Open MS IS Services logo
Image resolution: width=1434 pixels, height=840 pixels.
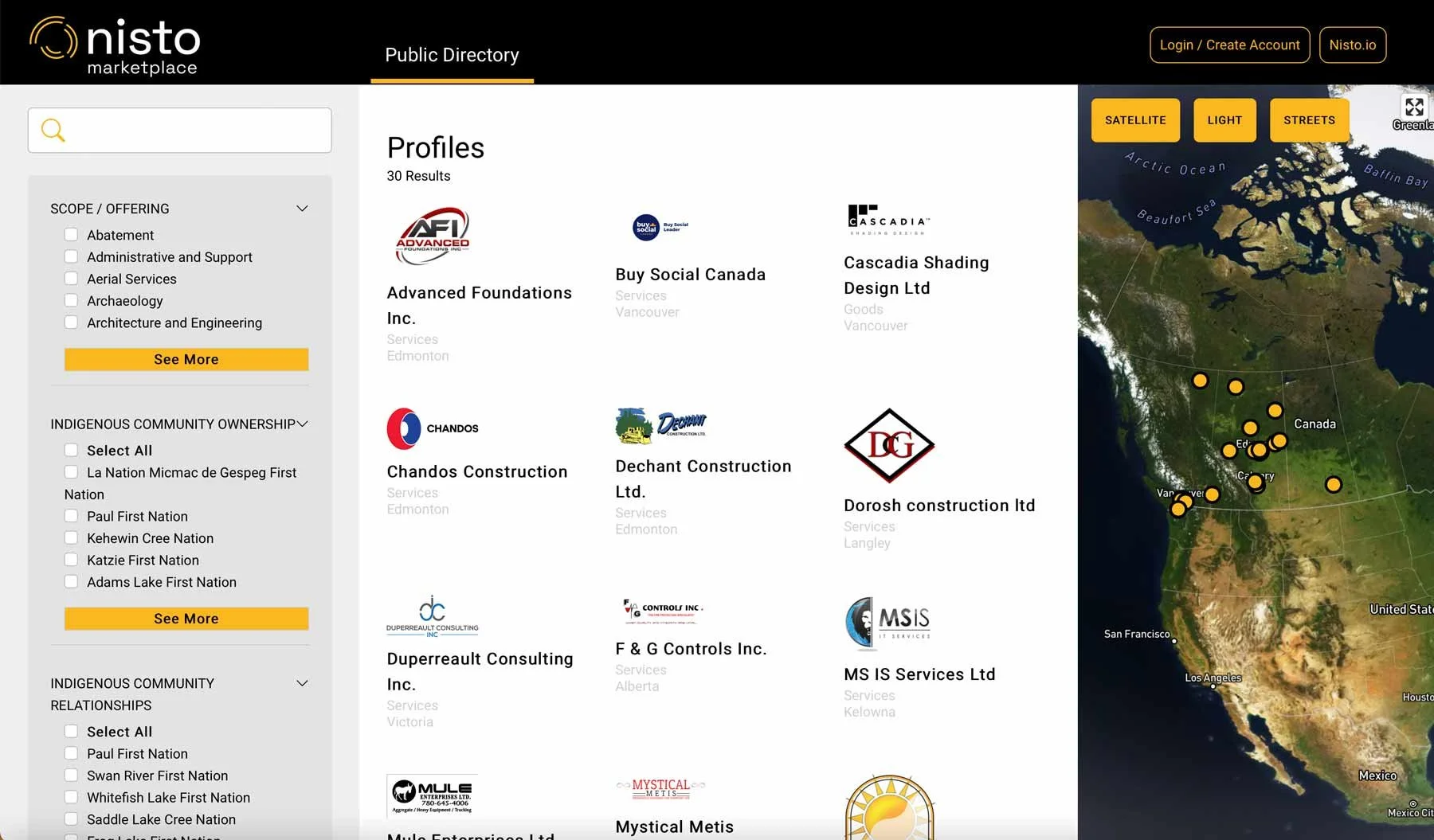887,623
